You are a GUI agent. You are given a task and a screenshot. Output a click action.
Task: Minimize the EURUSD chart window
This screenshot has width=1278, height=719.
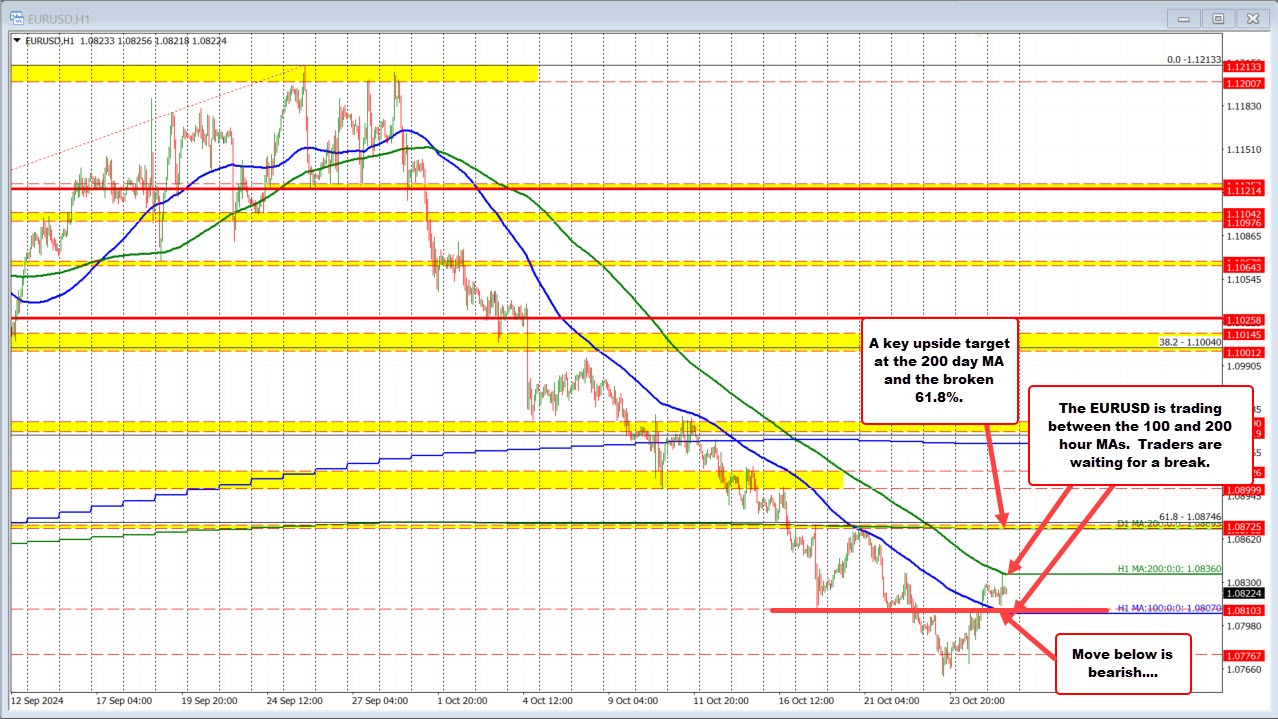(x=1182, y=17)
